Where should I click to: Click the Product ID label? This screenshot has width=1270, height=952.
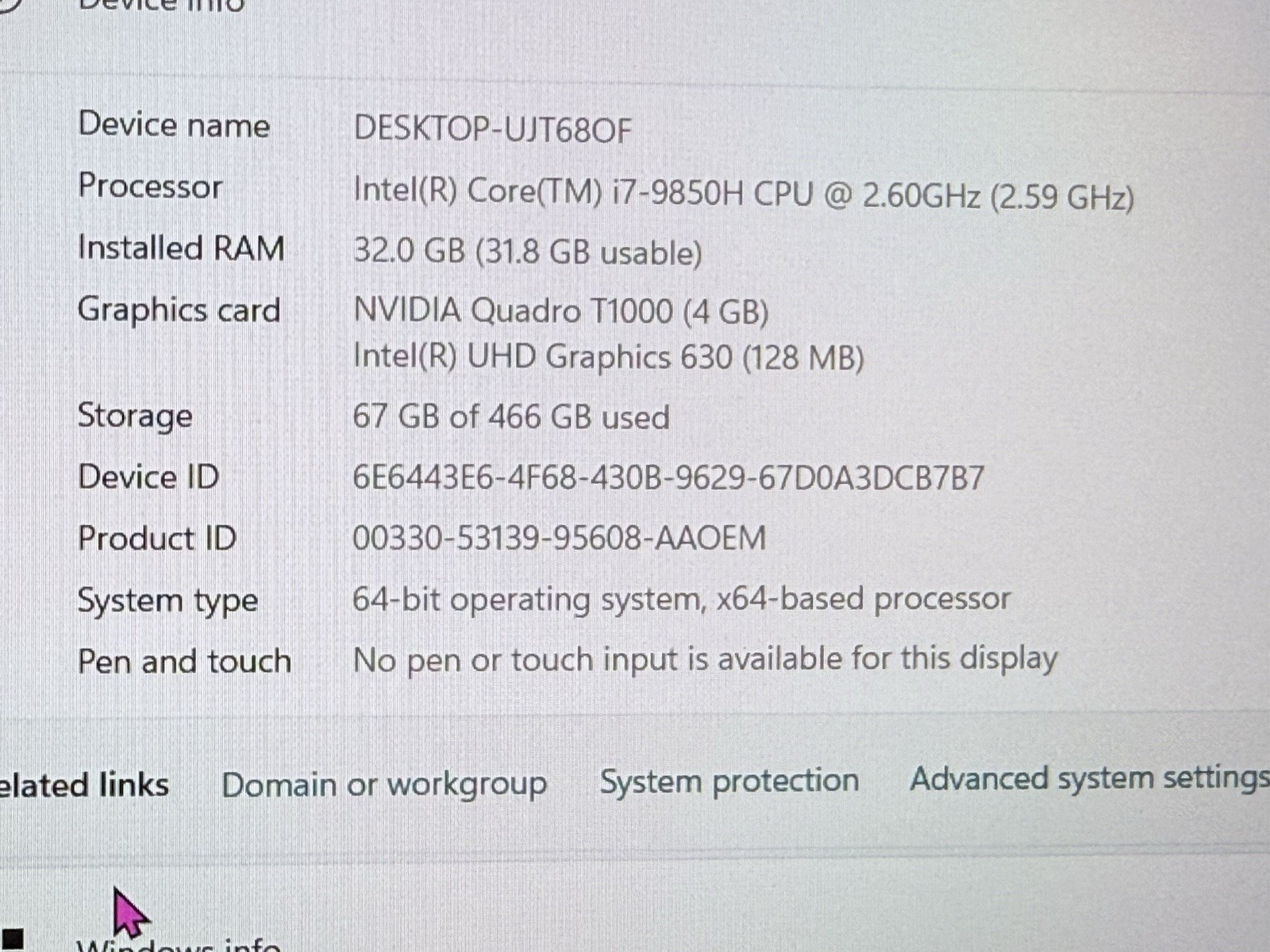157,539
